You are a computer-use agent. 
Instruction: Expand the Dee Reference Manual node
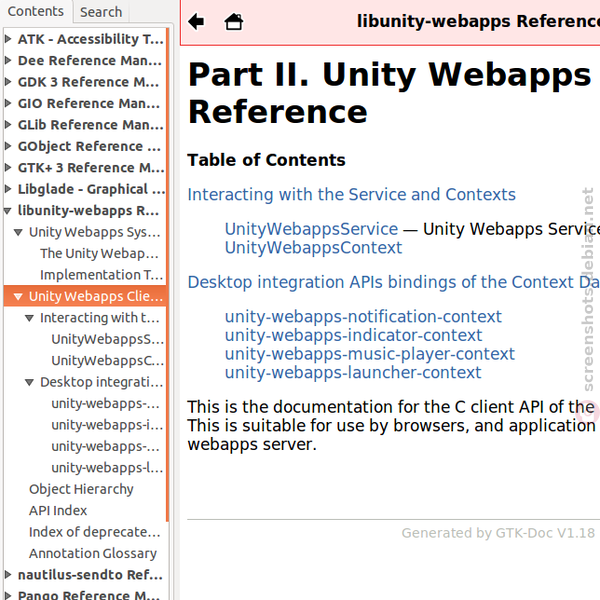(x=8, y=60)
